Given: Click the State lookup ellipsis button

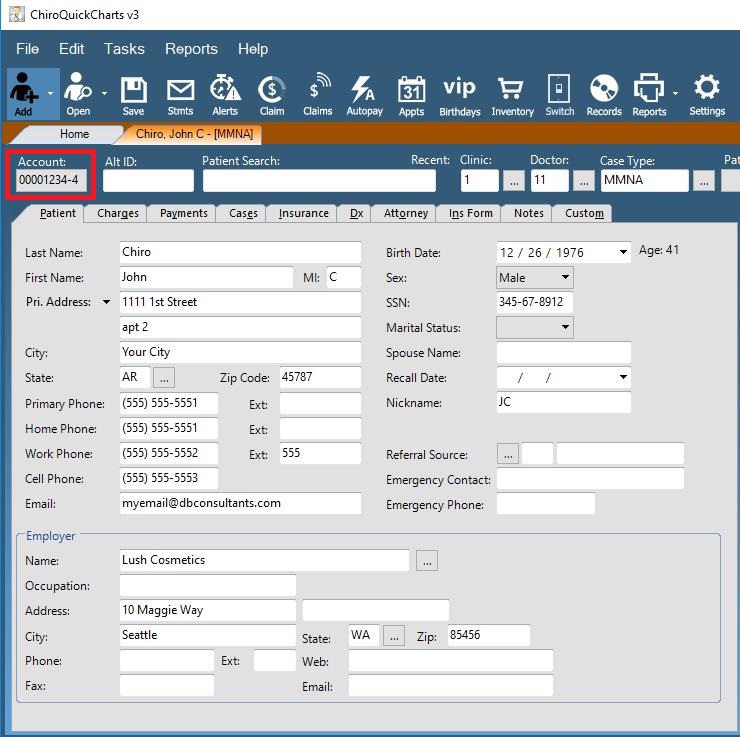Looking at the screenshot, I should pyautogui.click(x=164, y=378).
